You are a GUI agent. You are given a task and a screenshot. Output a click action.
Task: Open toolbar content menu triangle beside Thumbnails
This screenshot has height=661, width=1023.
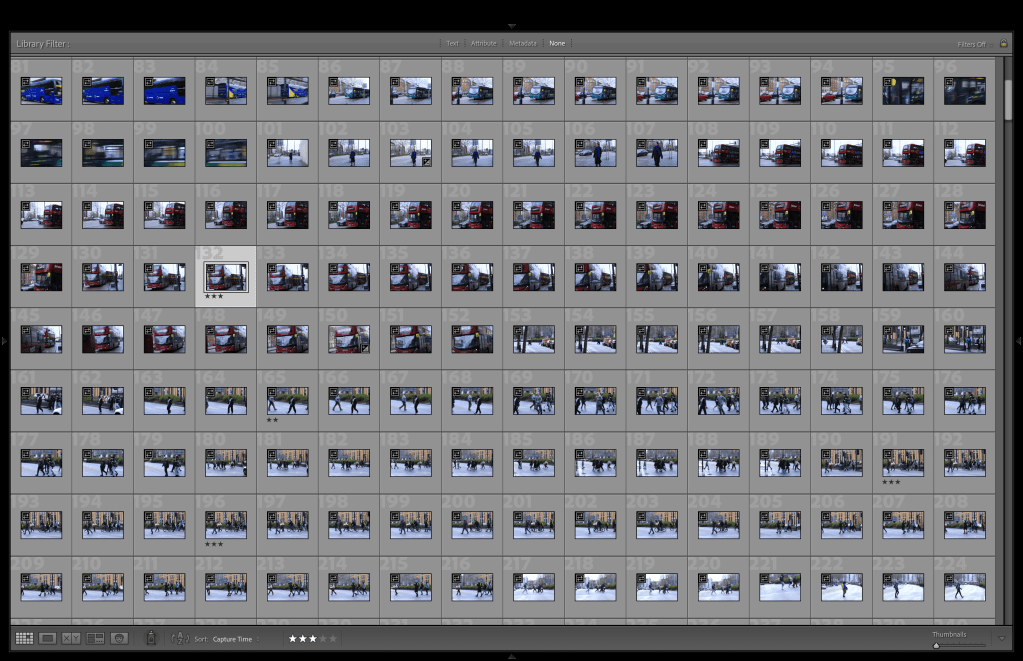tap(1003, 638)
